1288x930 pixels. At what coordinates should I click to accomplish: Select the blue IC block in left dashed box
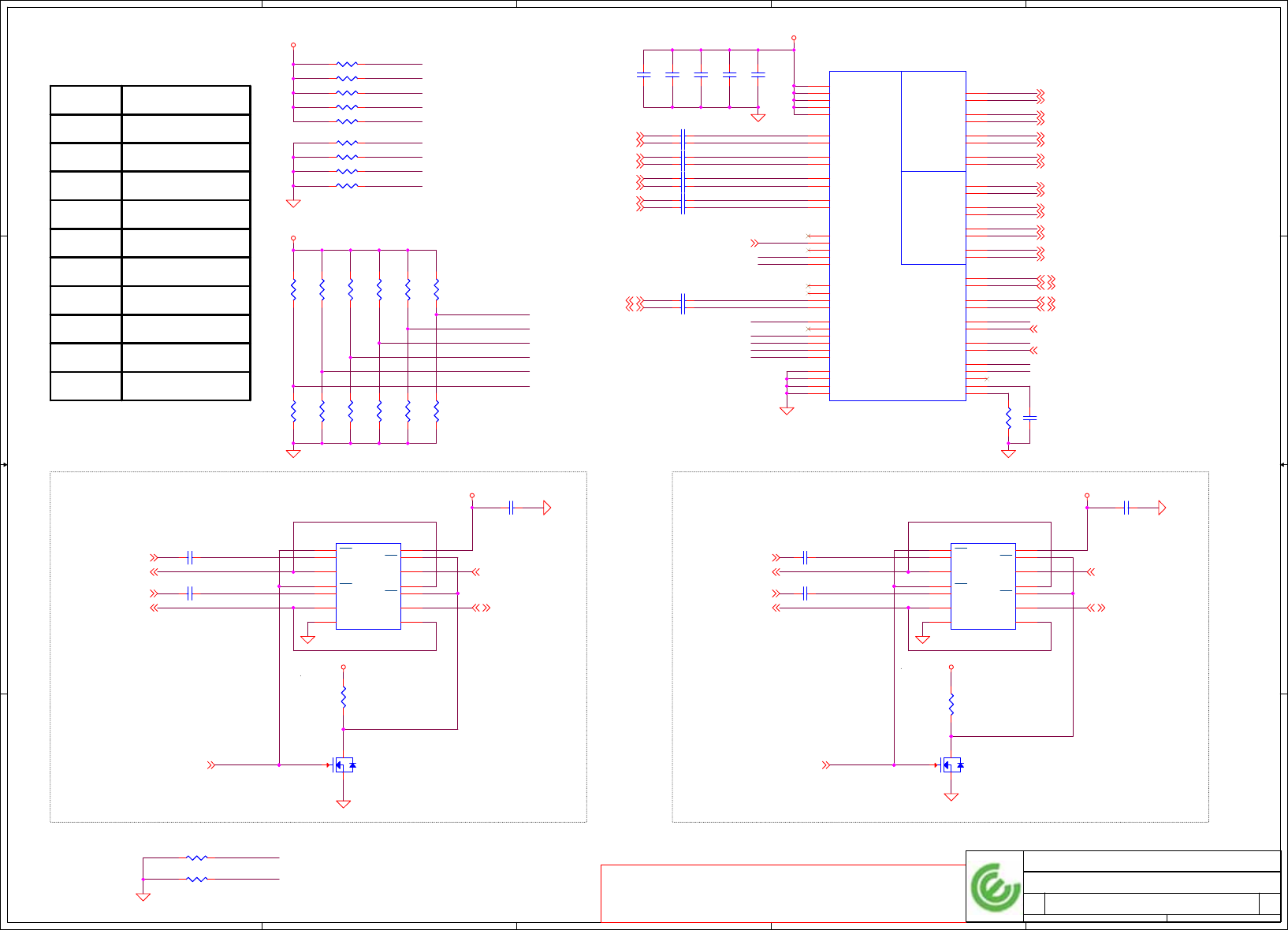(368, 586)
